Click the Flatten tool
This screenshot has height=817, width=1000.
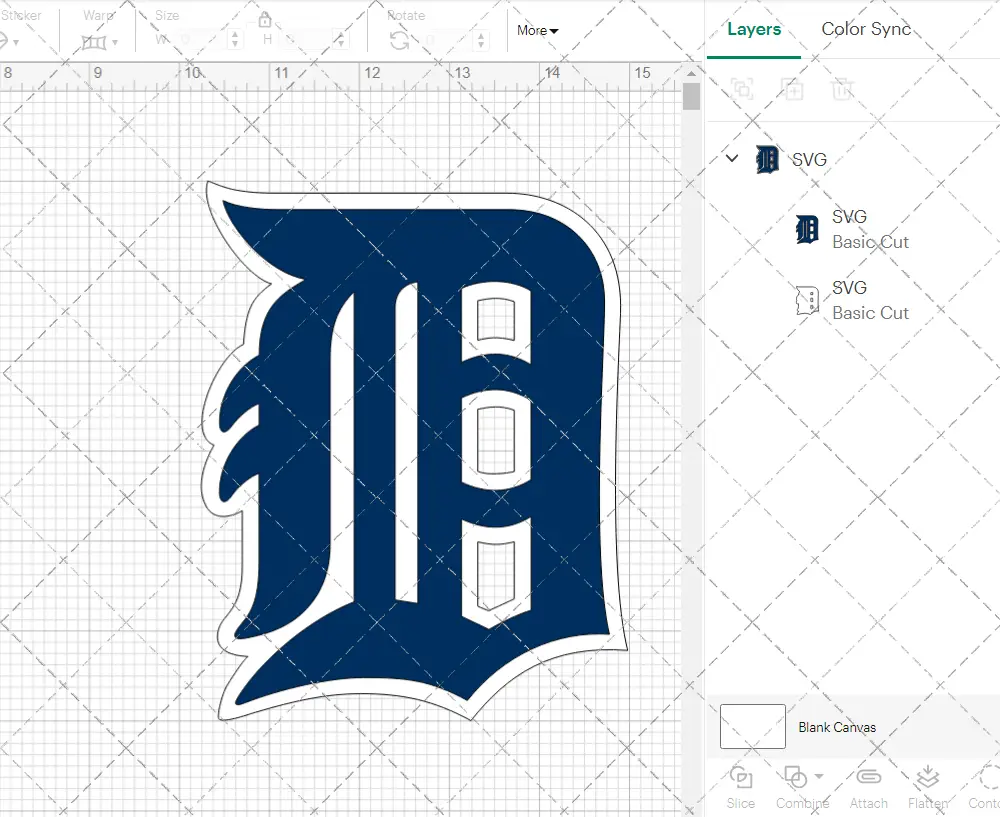[928, 788]
